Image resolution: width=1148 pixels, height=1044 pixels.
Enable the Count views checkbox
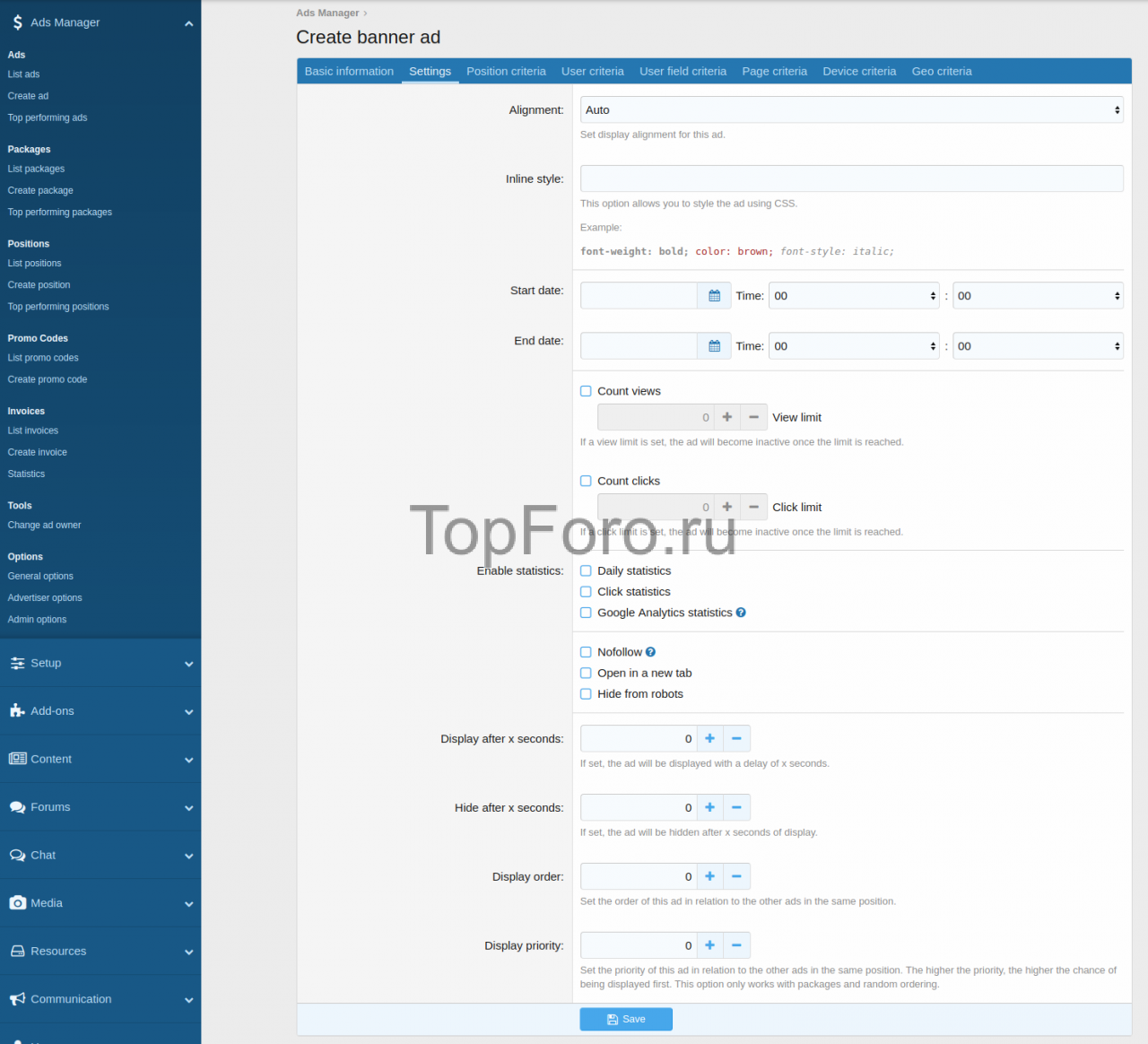click(x=586, y=391)
